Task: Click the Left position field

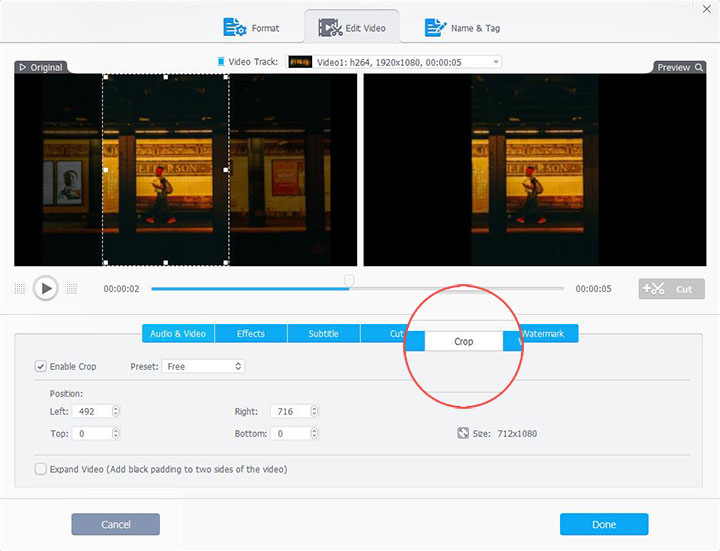Action: 92,411
